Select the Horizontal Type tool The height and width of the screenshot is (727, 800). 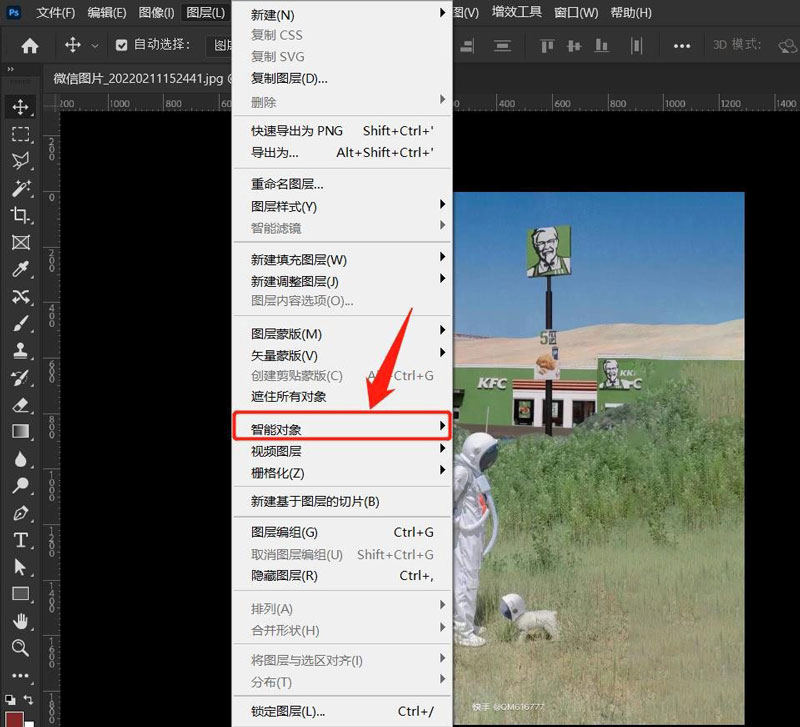(22, 540)
